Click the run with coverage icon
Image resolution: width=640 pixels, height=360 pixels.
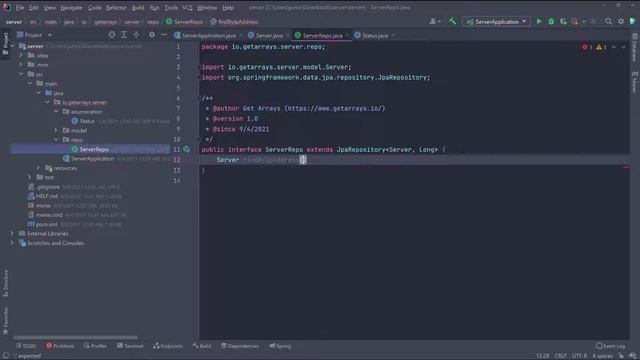pyautogui.click(x=563, y=21)
